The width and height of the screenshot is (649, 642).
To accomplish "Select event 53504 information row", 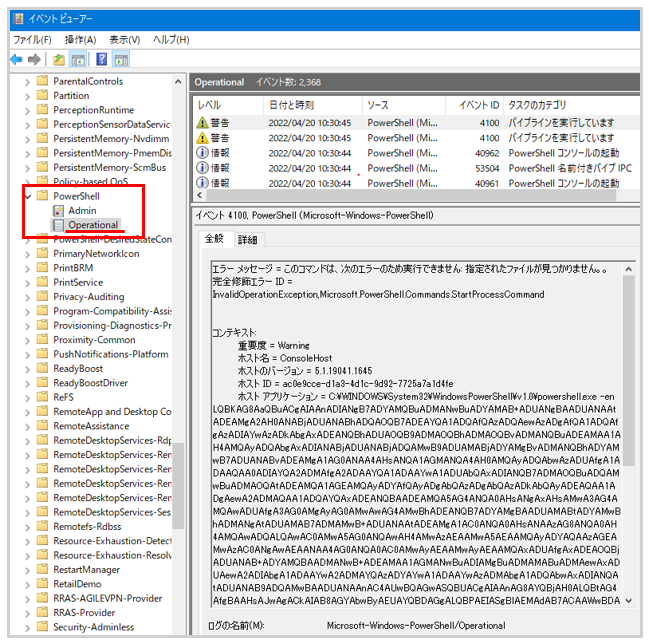I will 416,168.
